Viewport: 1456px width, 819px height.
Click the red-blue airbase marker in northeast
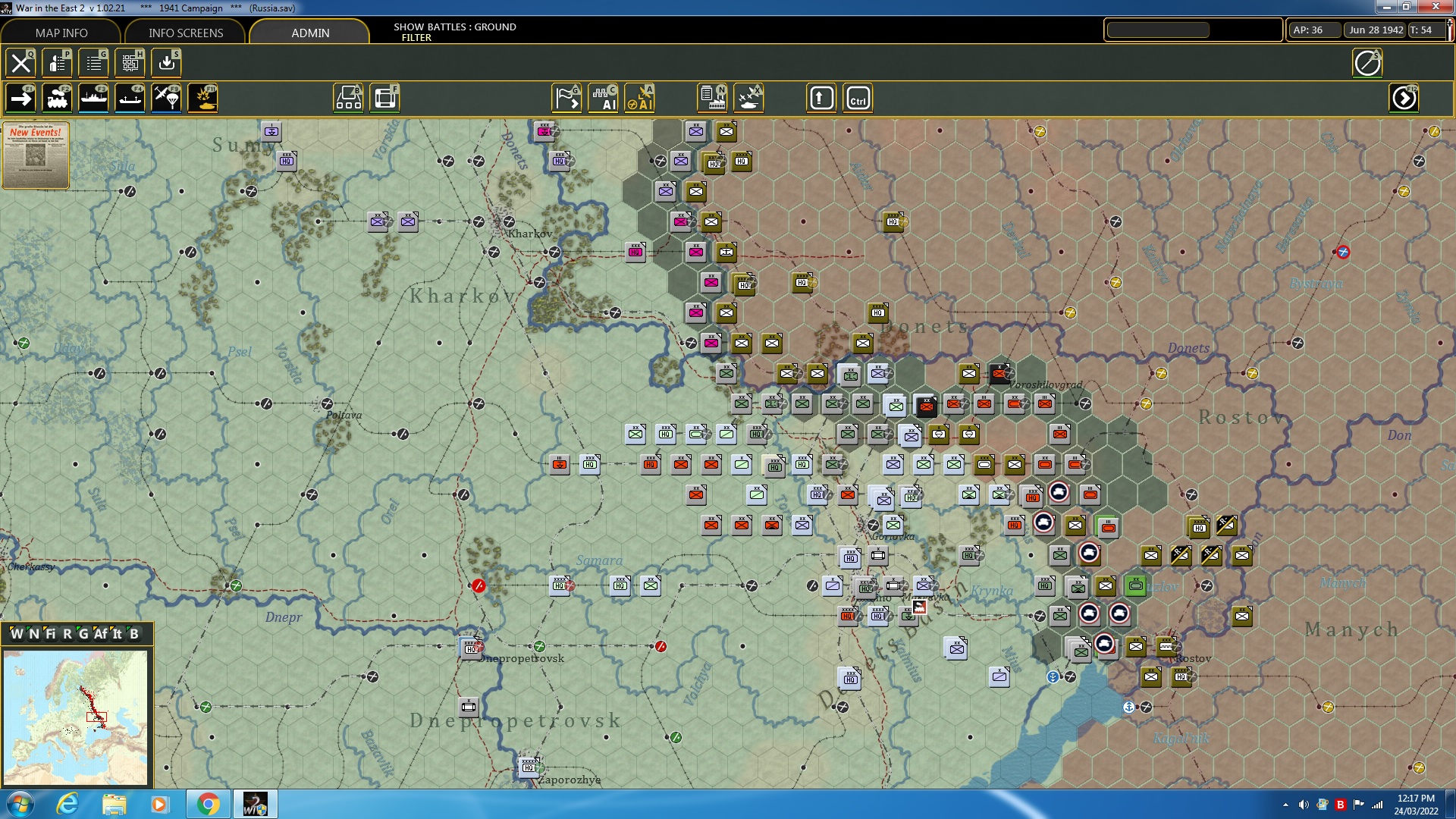[x=1343, y=252]
